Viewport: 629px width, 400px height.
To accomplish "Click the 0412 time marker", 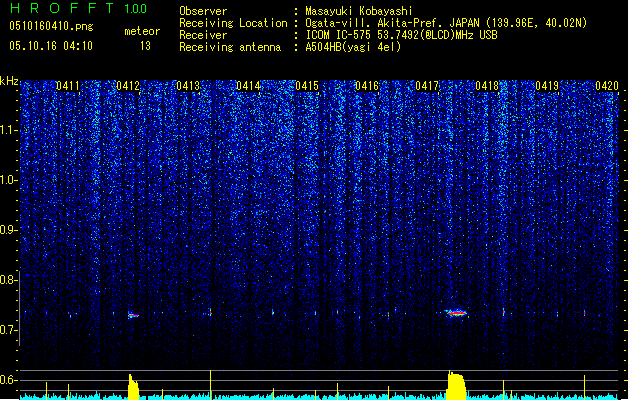I will [x=128, y=86].
